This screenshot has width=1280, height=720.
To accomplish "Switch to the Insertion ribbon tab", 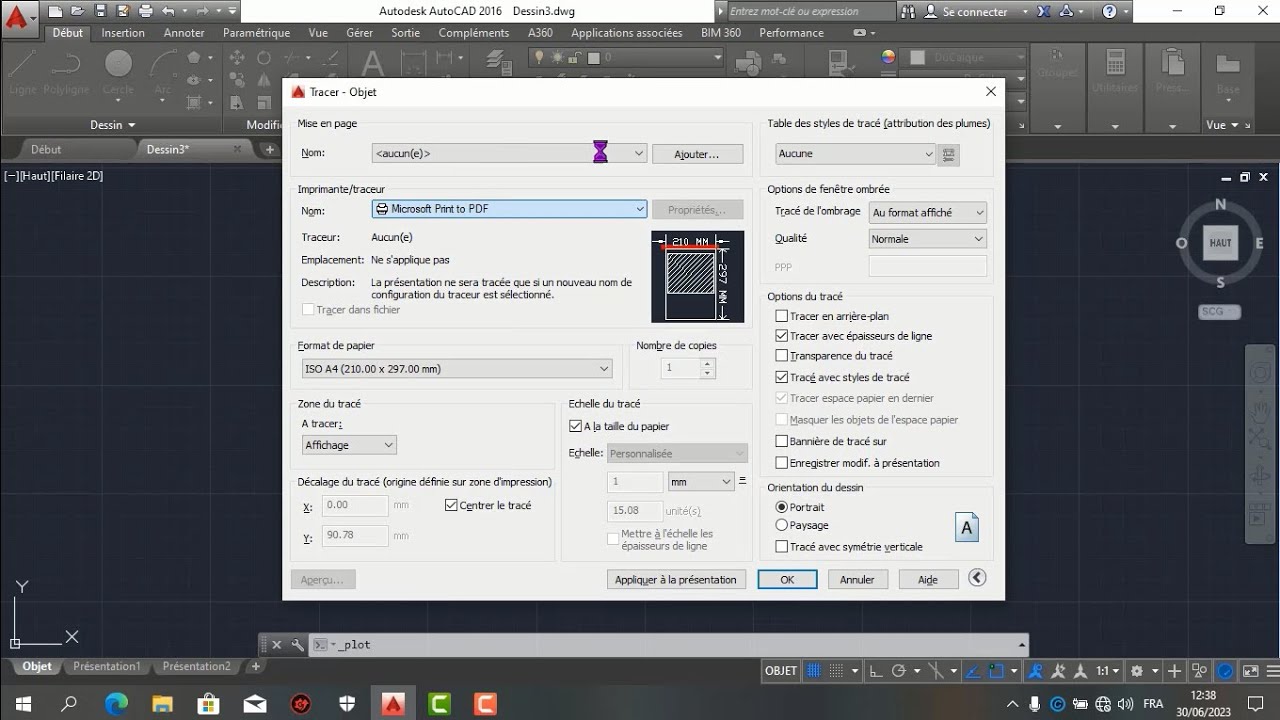I will coord(123,33).
